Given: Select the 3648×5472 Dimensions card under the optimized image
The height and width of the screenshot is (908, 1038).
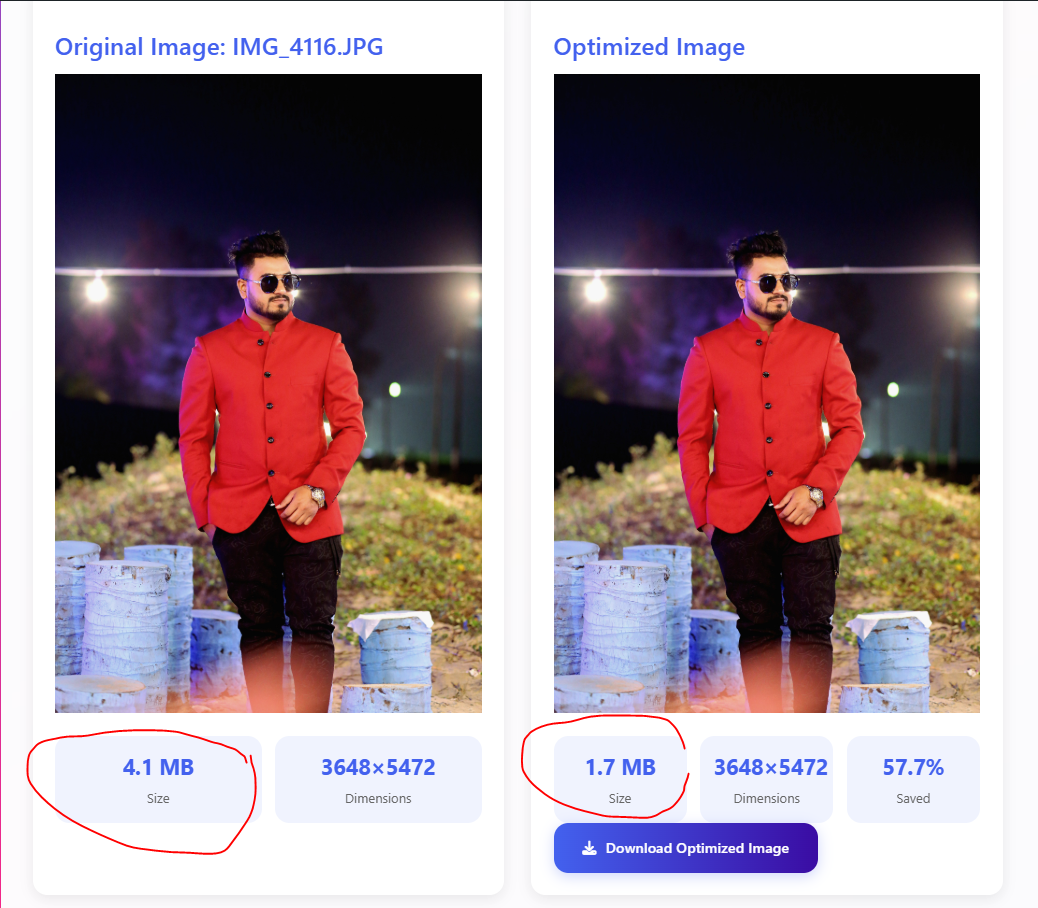Looking at the screenshot, I should point(766,779).
